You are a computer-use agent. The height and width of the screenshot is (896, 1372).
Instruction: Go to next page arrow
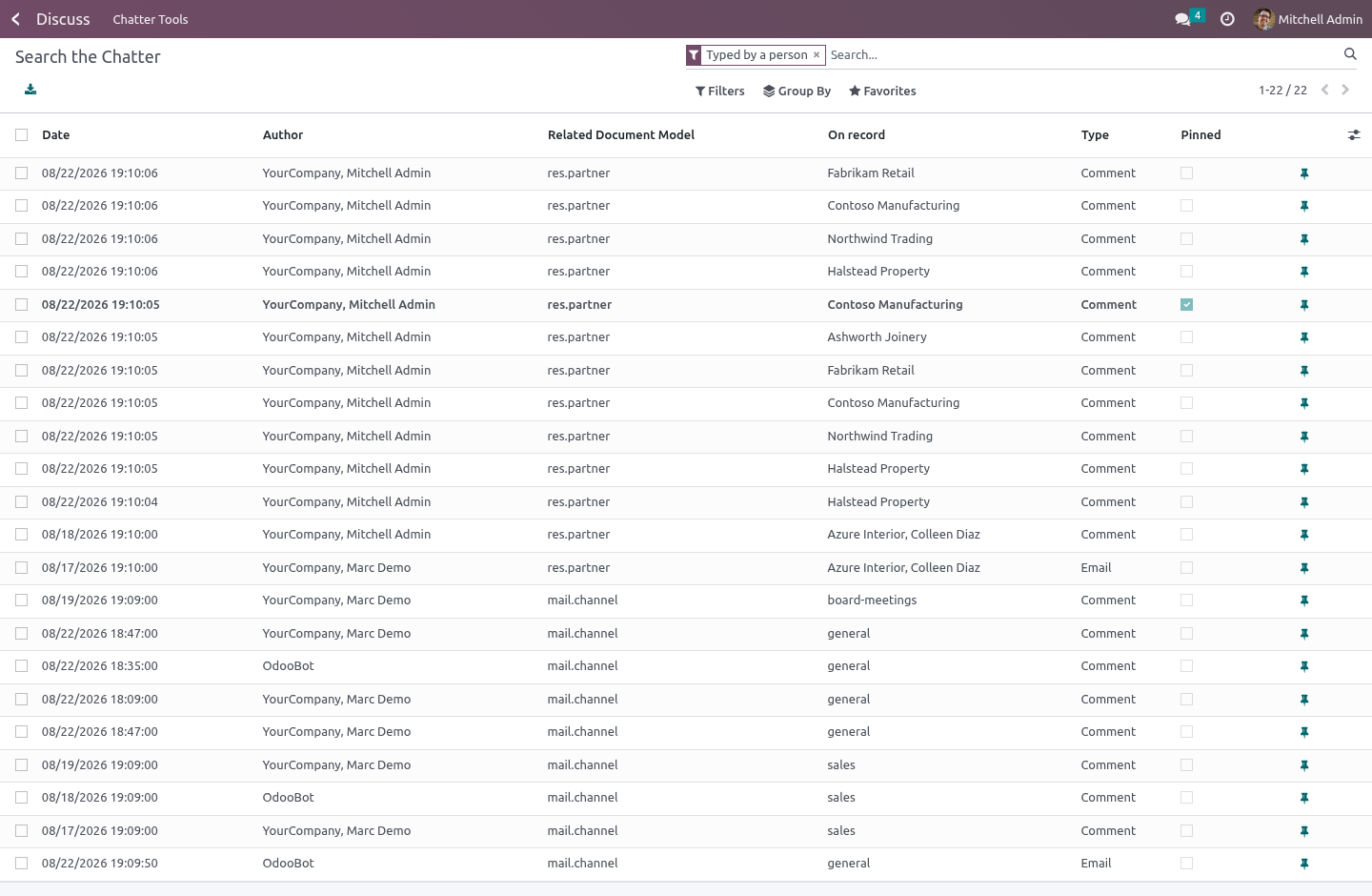(x=1345, y=90)
